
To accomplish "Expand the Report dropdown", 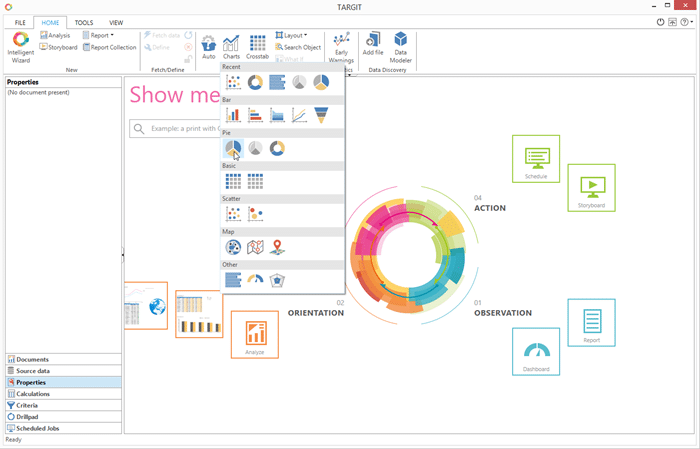I will tap(99, 35).
